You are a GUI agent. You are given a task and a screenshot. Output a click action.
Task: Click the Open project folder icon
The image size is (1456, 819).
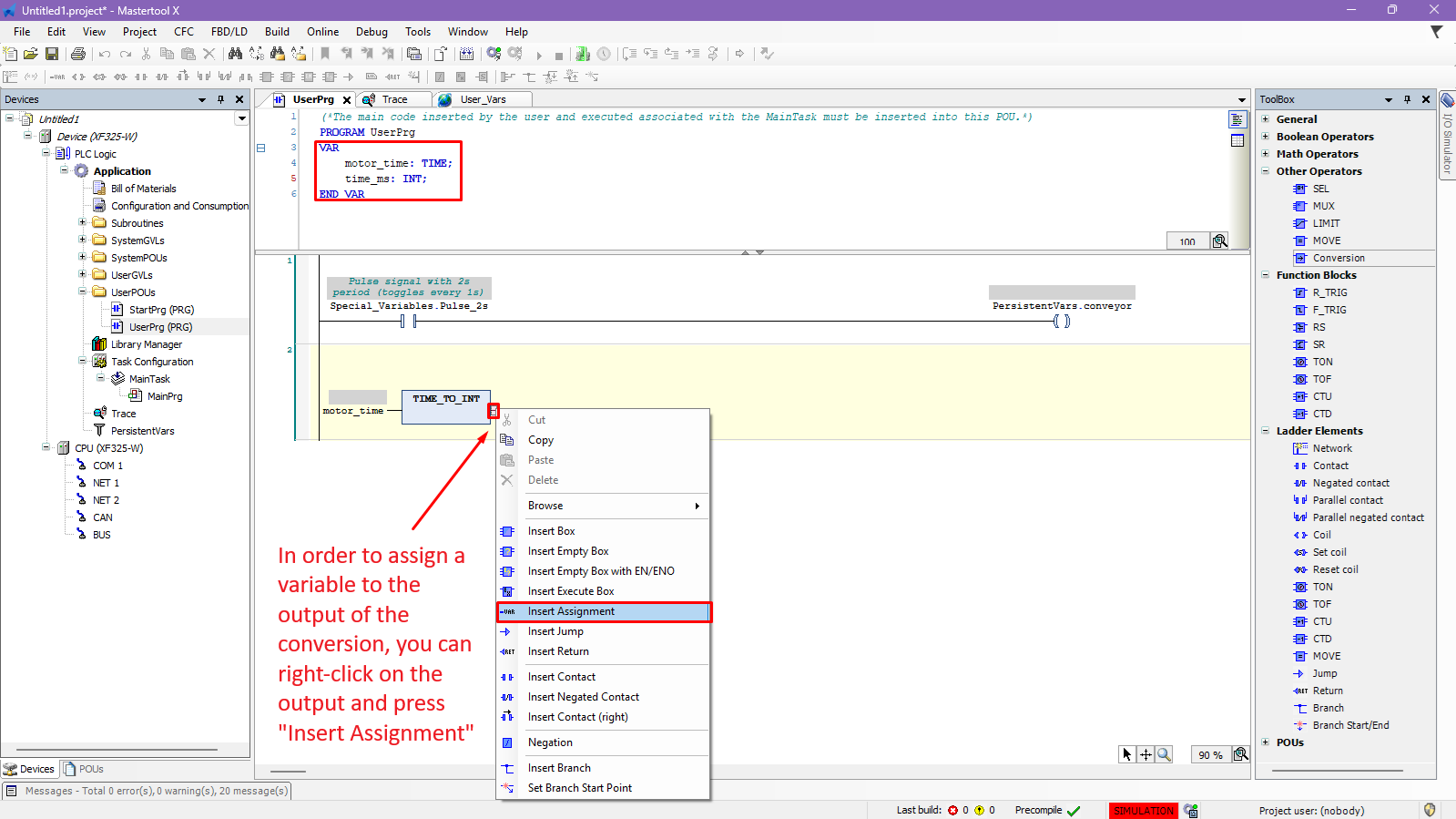[31, 55]
